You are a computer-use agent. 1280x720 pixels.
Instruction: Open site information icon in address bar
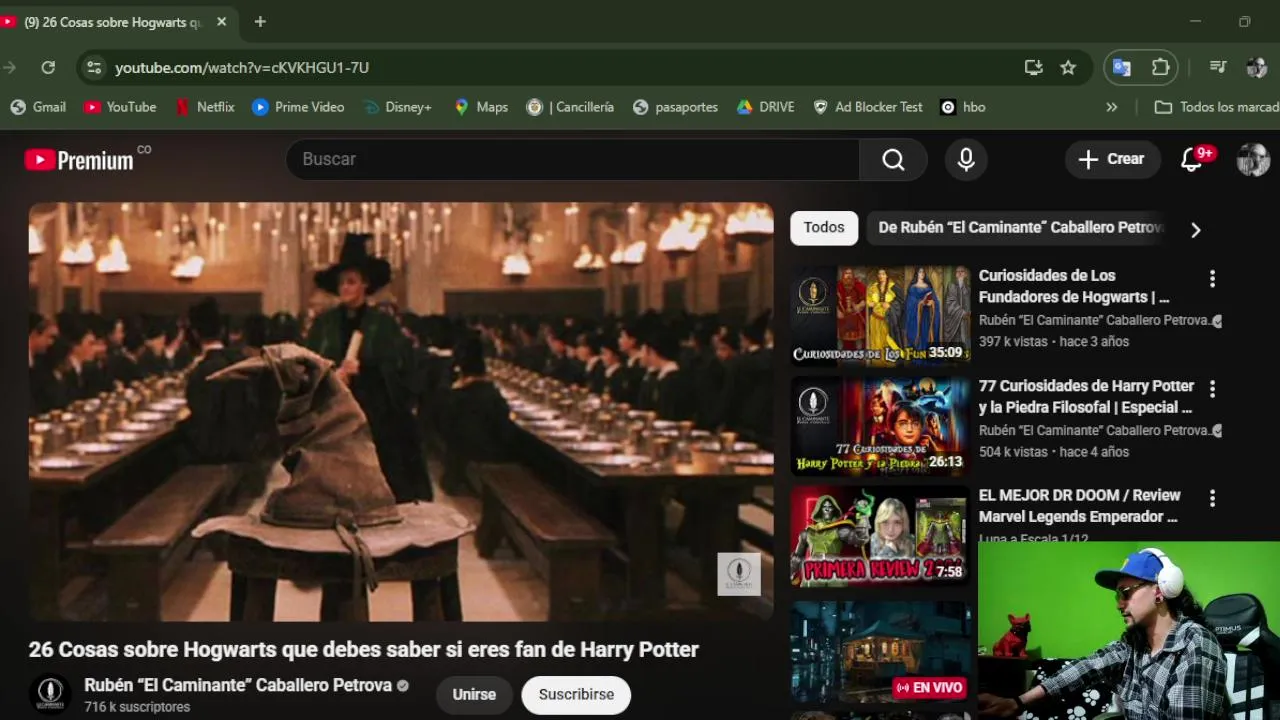(x=94, y=67)
